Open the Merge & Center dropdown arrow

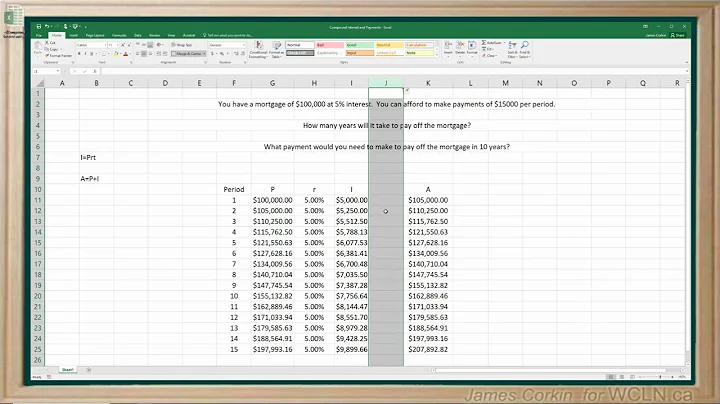click(204, 54)
